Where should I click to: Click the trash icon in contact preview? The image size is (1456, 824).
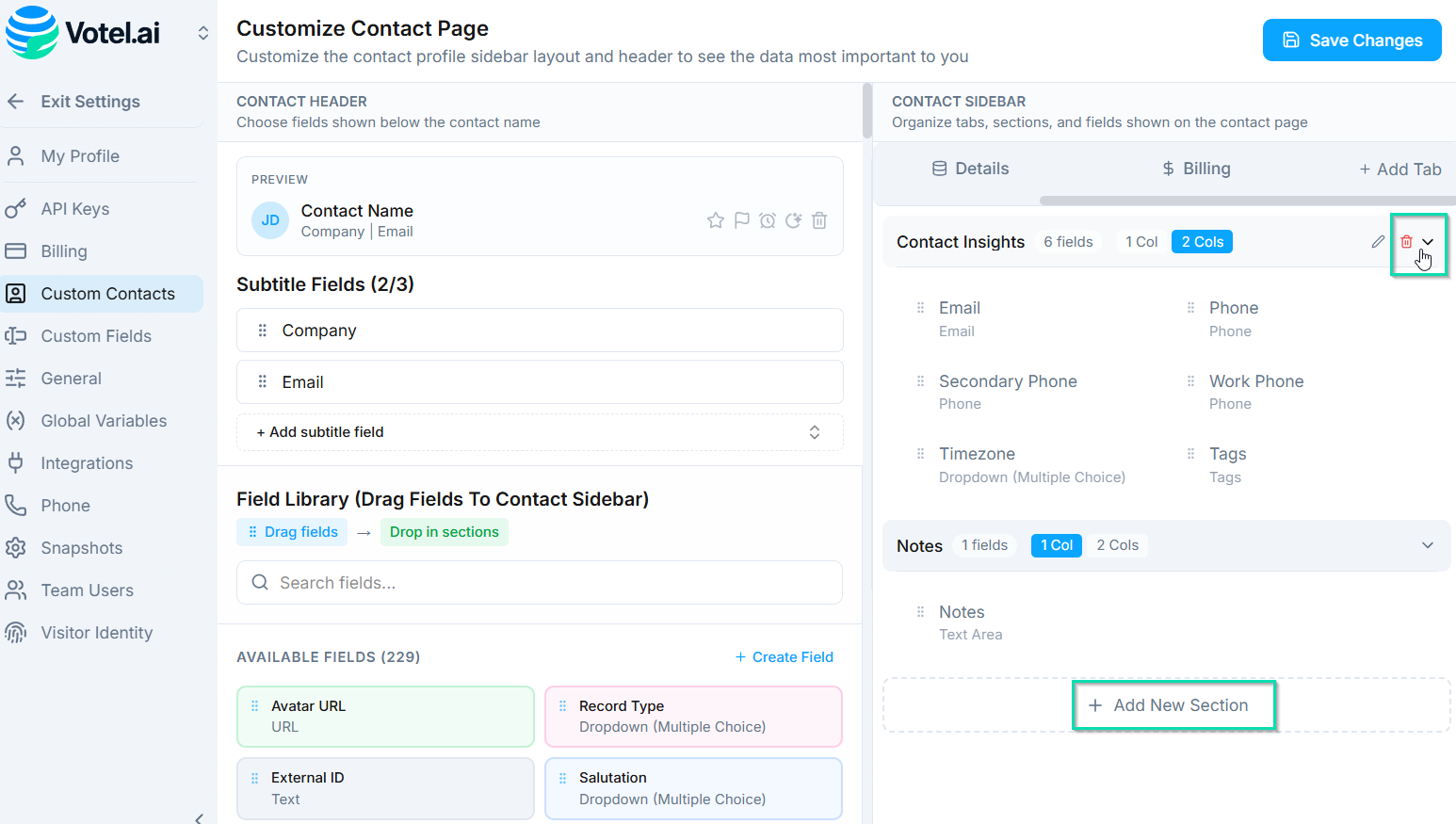tap(819, 220)
